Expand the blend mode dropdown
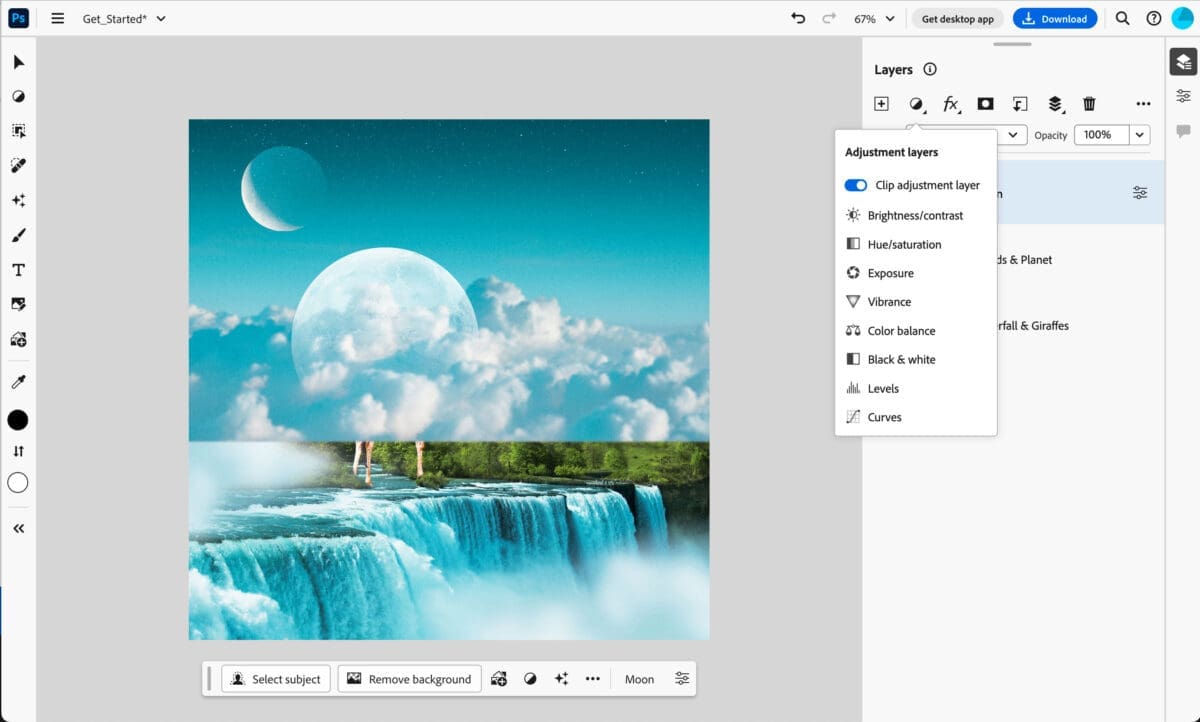 1013,135
